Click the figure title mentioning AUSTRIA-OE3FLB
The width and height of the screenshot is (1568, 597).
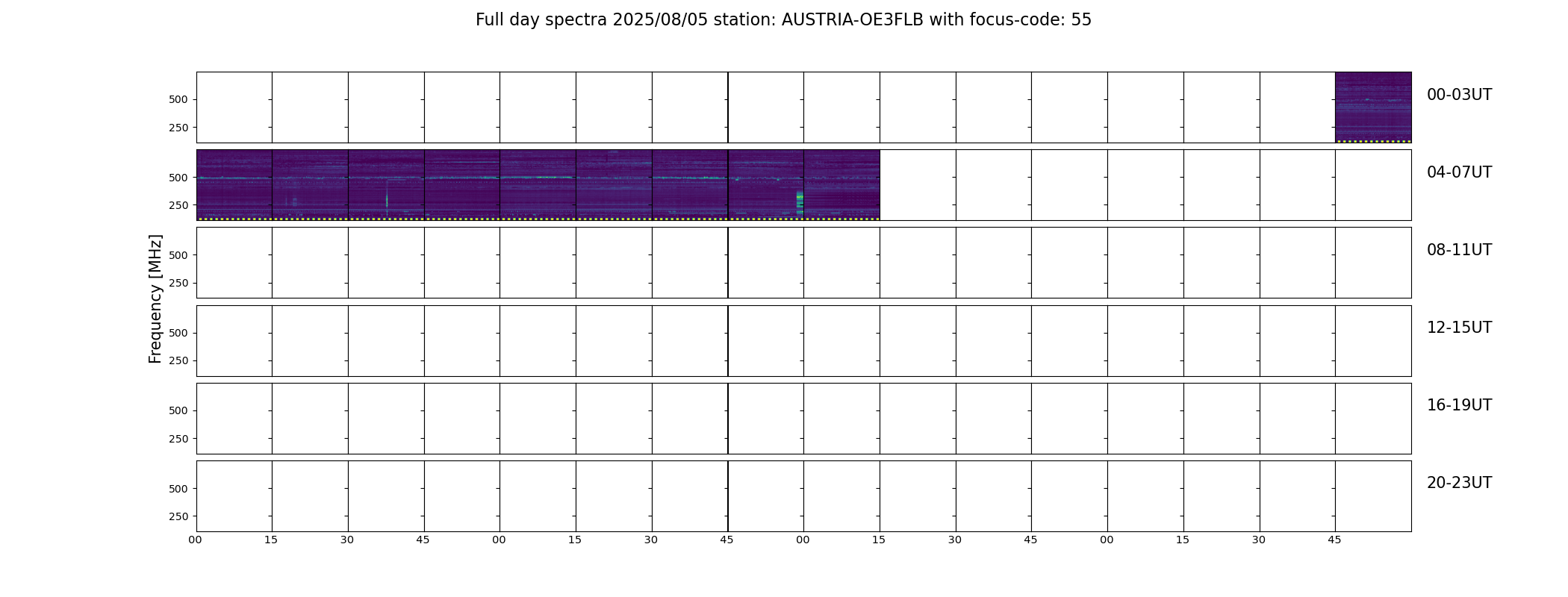coord(783,20)
